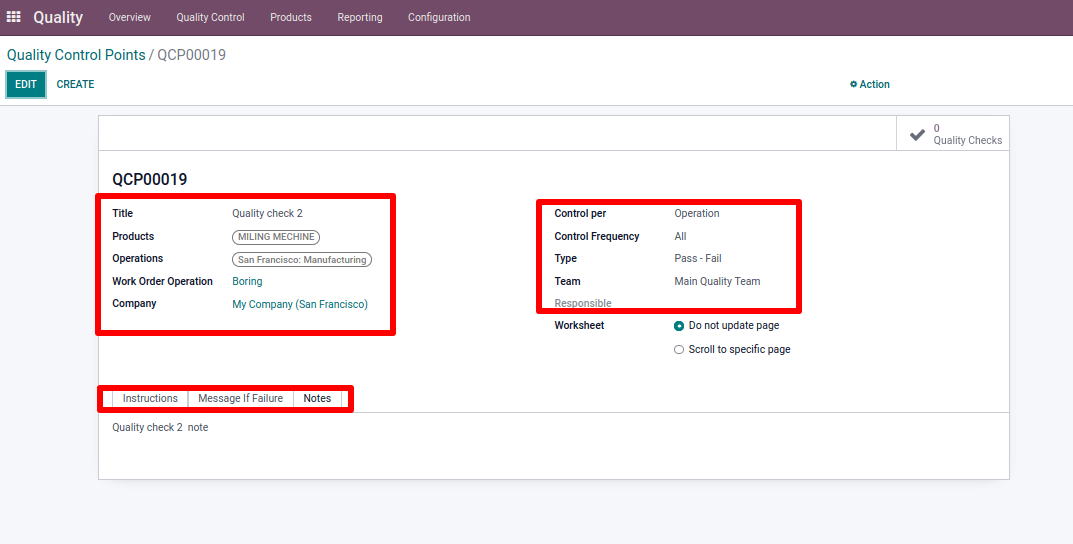1073x544 pixels.
Task: Open the Configuration menu
Action: point(439,17)
